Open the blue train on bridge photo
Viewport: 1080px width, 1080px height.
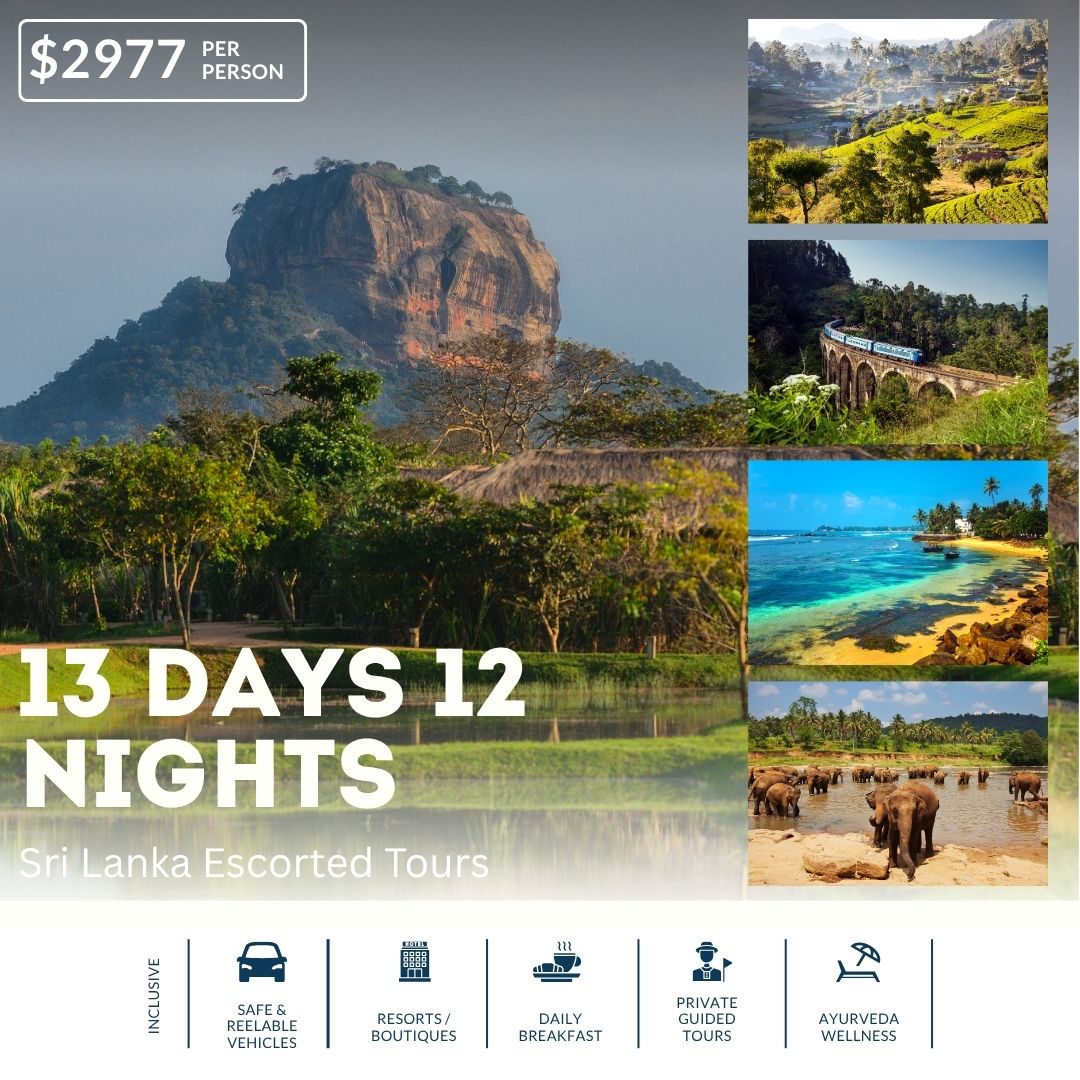897,342
